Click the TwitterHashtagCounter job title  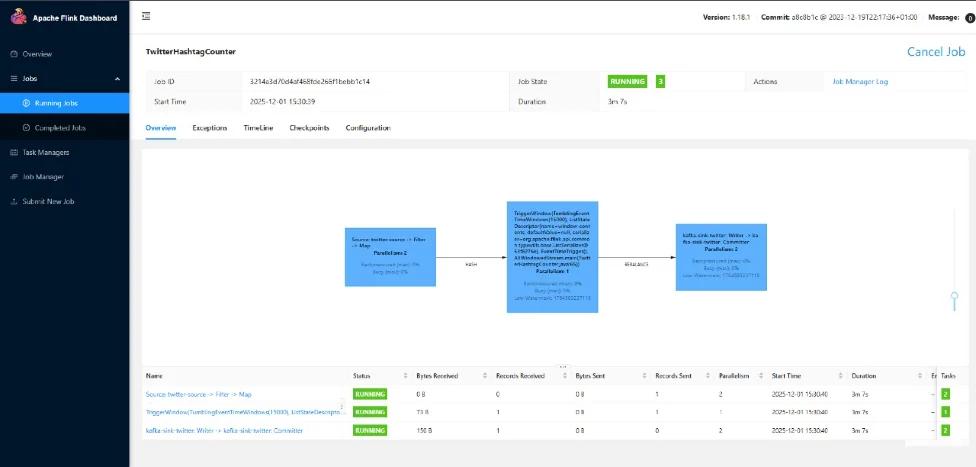(190, 52)
